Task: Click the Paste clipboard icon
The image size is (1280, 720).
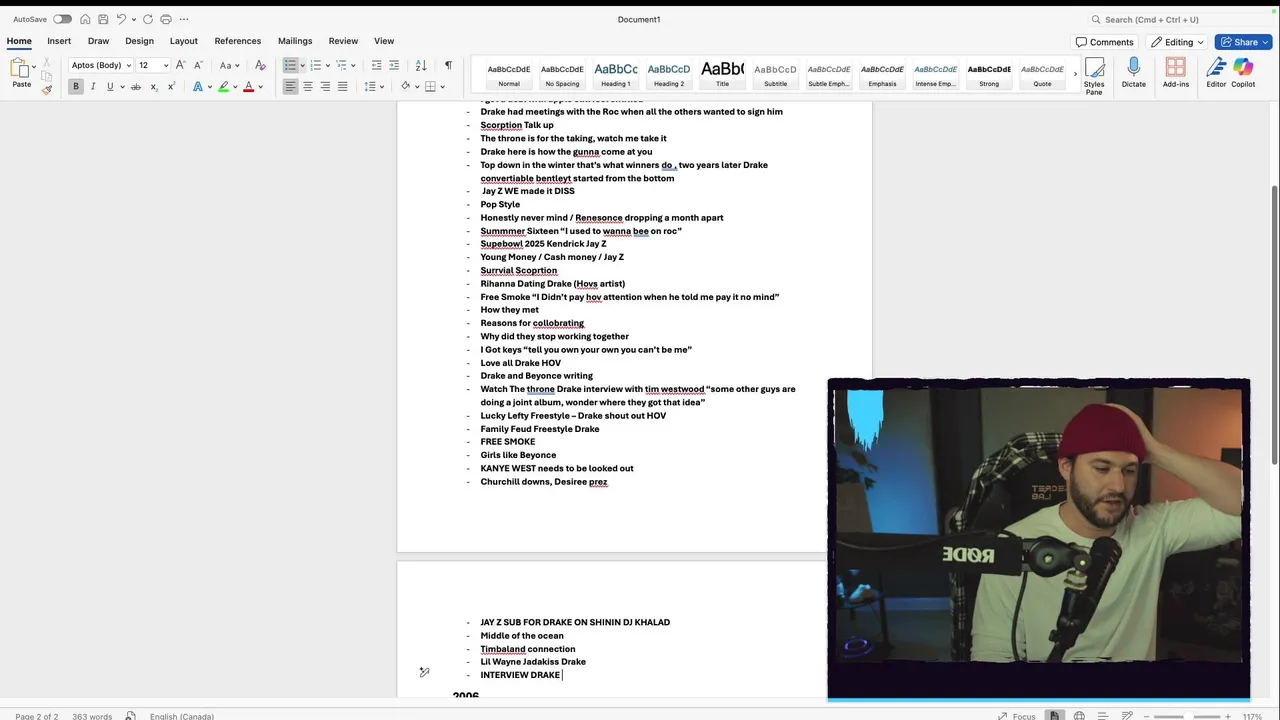Action: coord(20,68)
